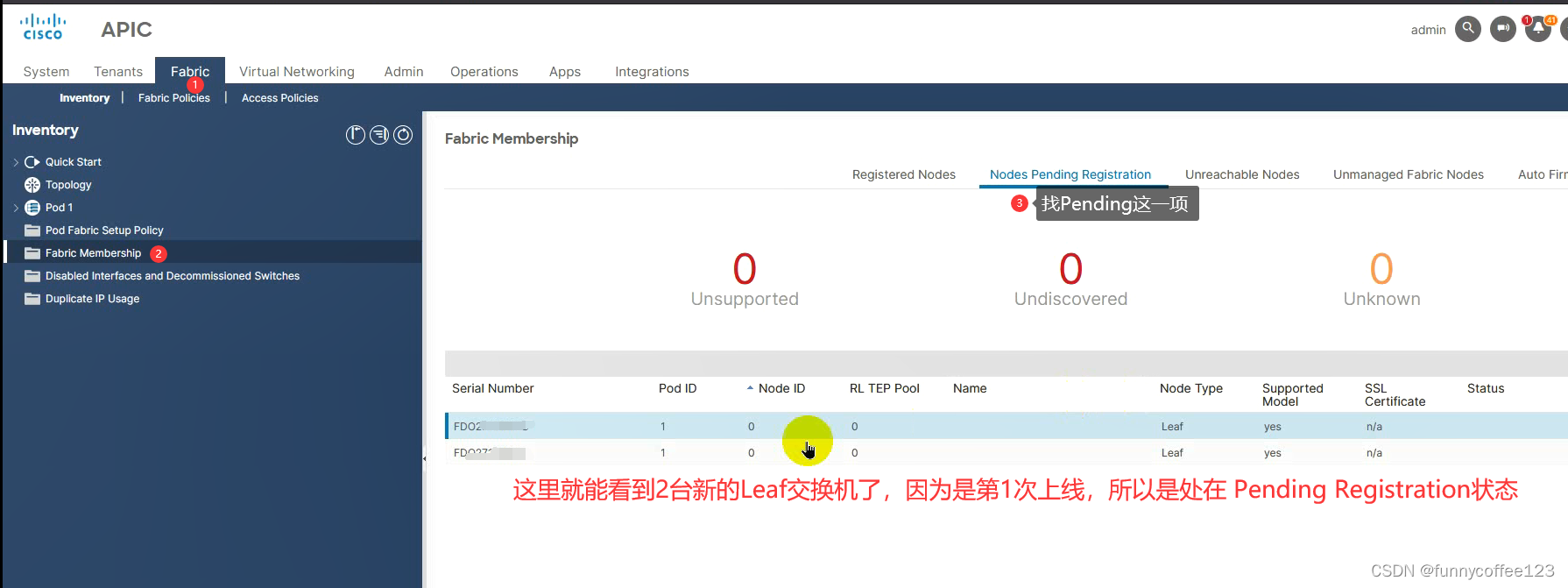Screen dimensions: 1568x588
Task: Click the Unknown count 0
Action: [1381, 269]
